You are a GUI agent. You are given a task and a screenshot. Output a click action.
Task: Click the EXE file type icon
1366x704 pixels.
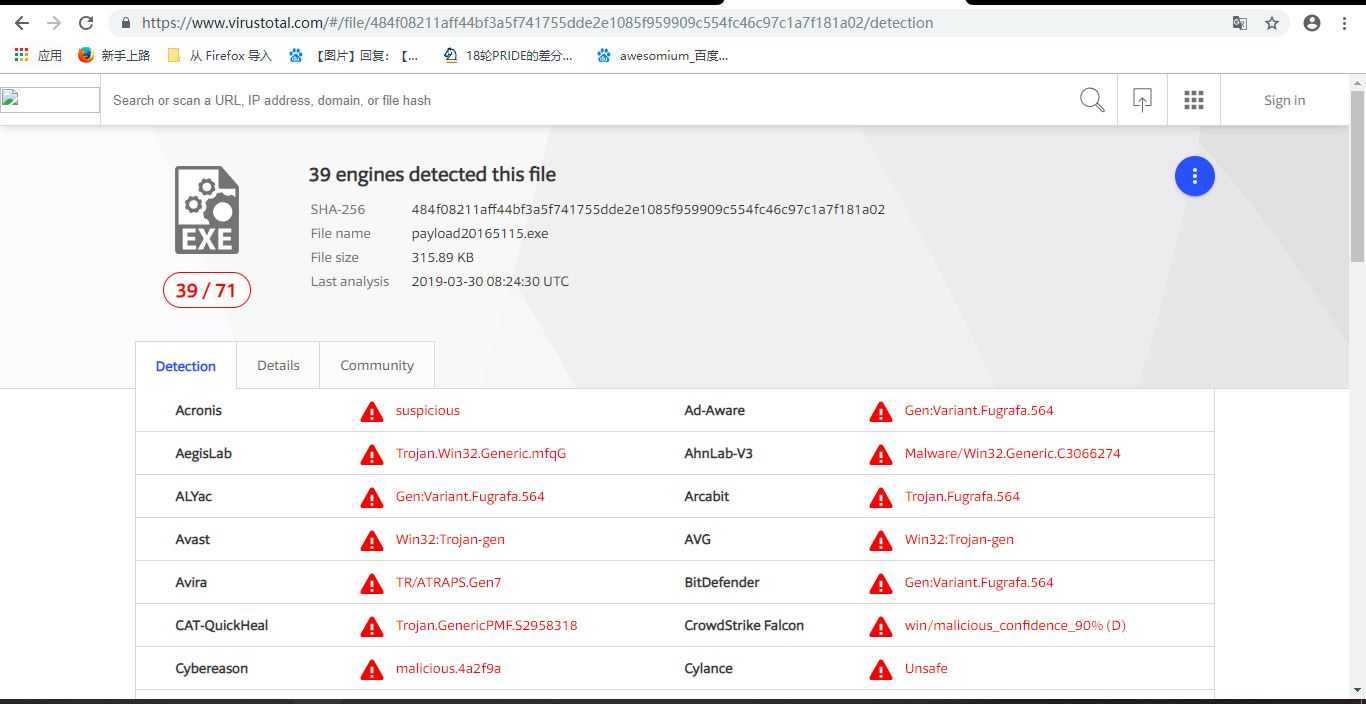point(207,210)
